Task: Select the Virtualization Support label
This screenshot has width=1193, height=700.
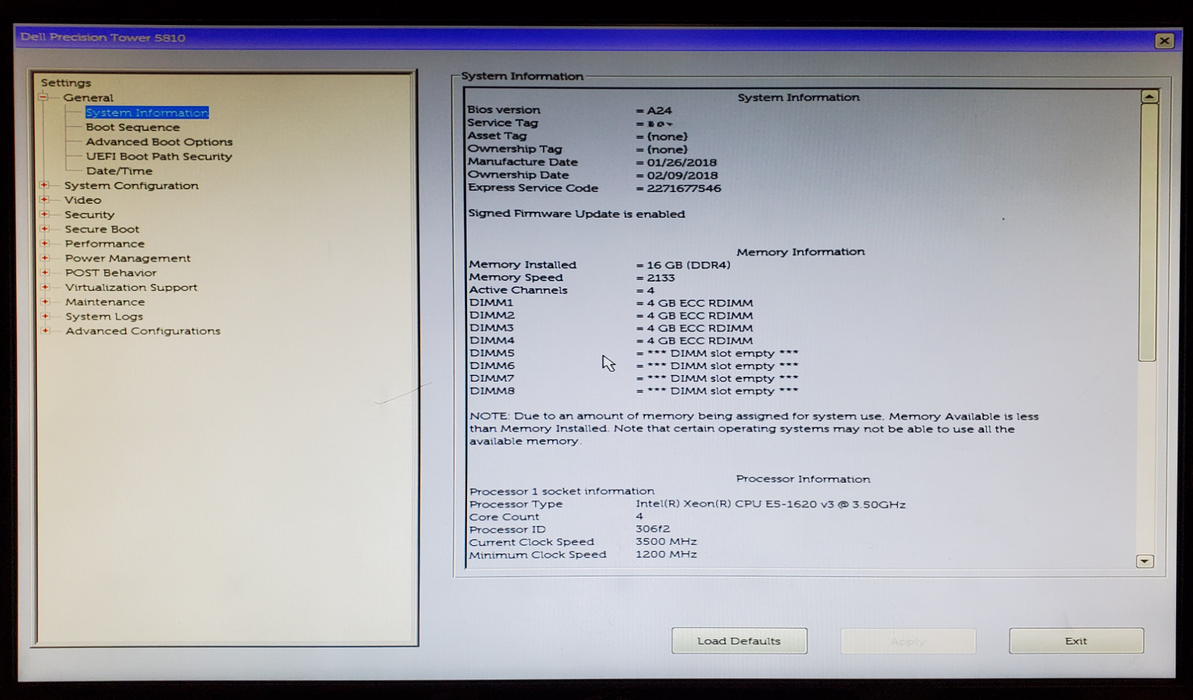Action: [x=131, y=287]
